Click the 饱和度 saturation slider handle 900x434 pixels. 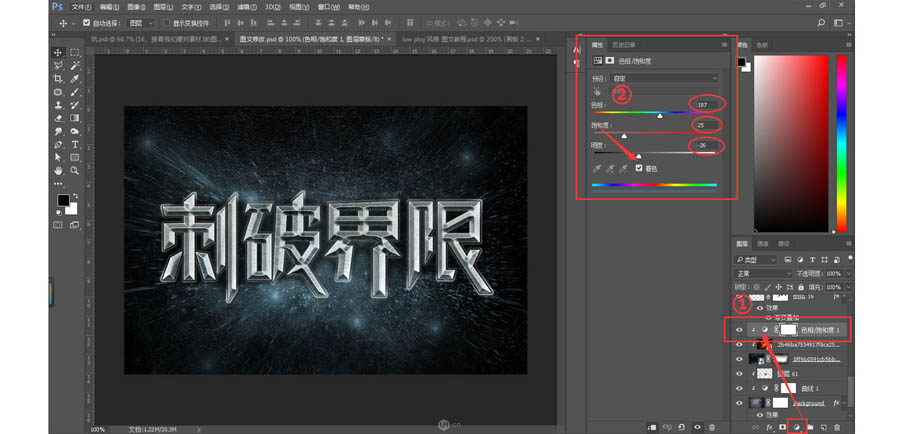pos(625,135)
